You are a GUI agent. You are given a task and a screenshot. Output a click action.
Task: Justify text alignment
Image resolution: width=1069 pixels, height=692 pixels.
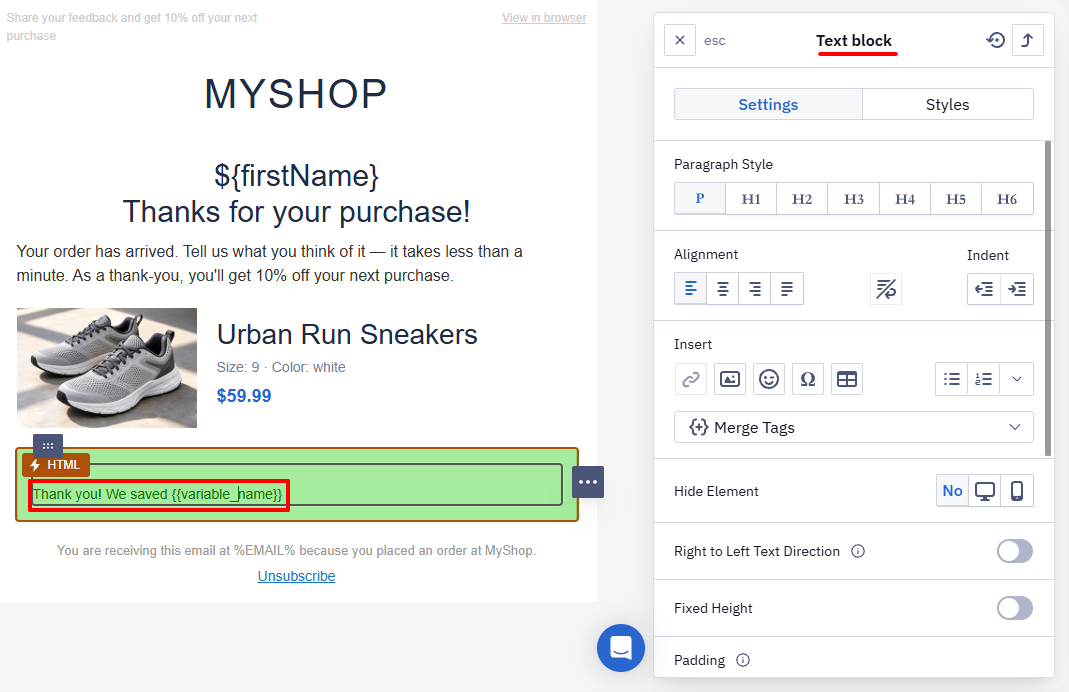(787, 288)
